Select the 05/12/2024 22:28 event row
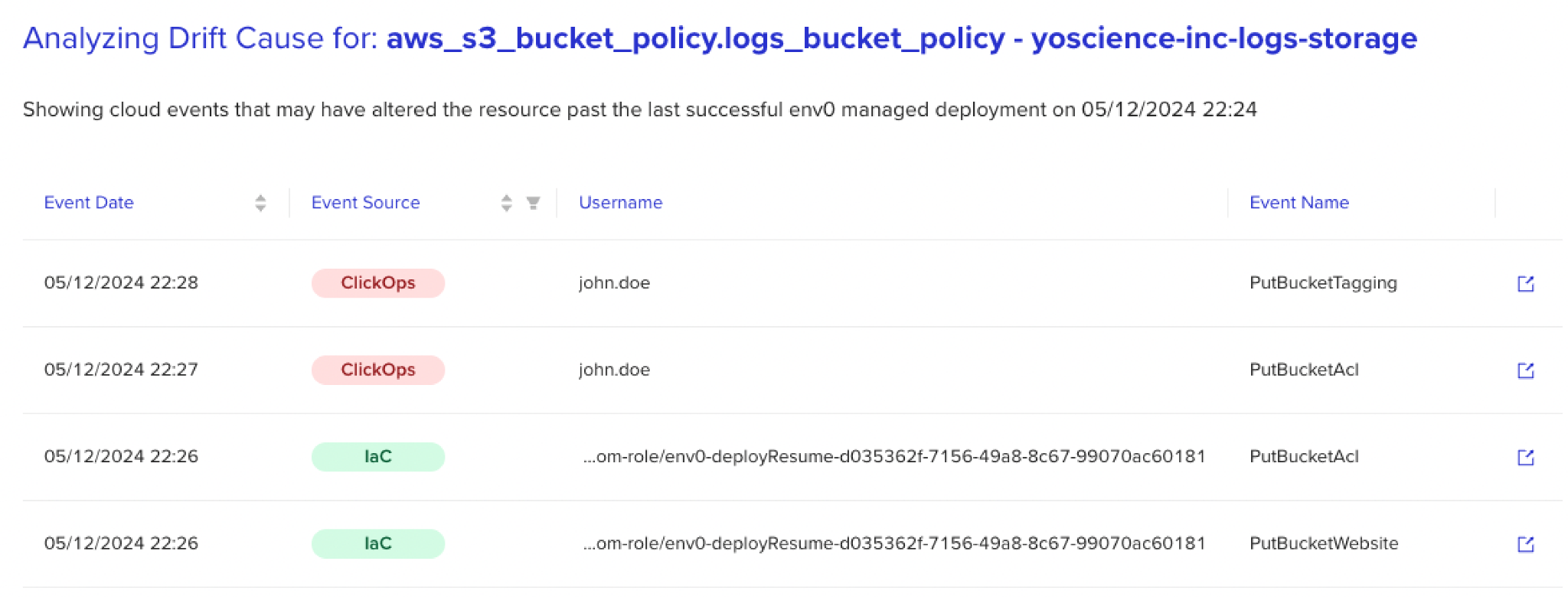1568x597 pixels. coord(792,283)
